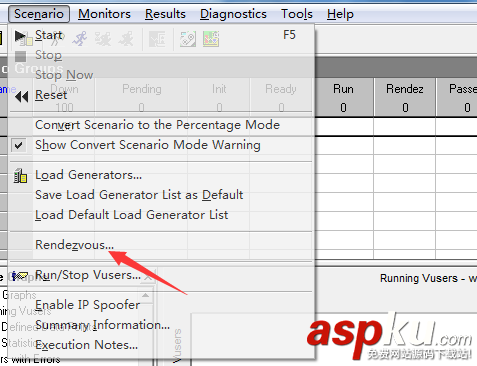Viewport: 477px width, 366px height.
Task: Click the Stop square icon
Action: [x=20, y=56]
